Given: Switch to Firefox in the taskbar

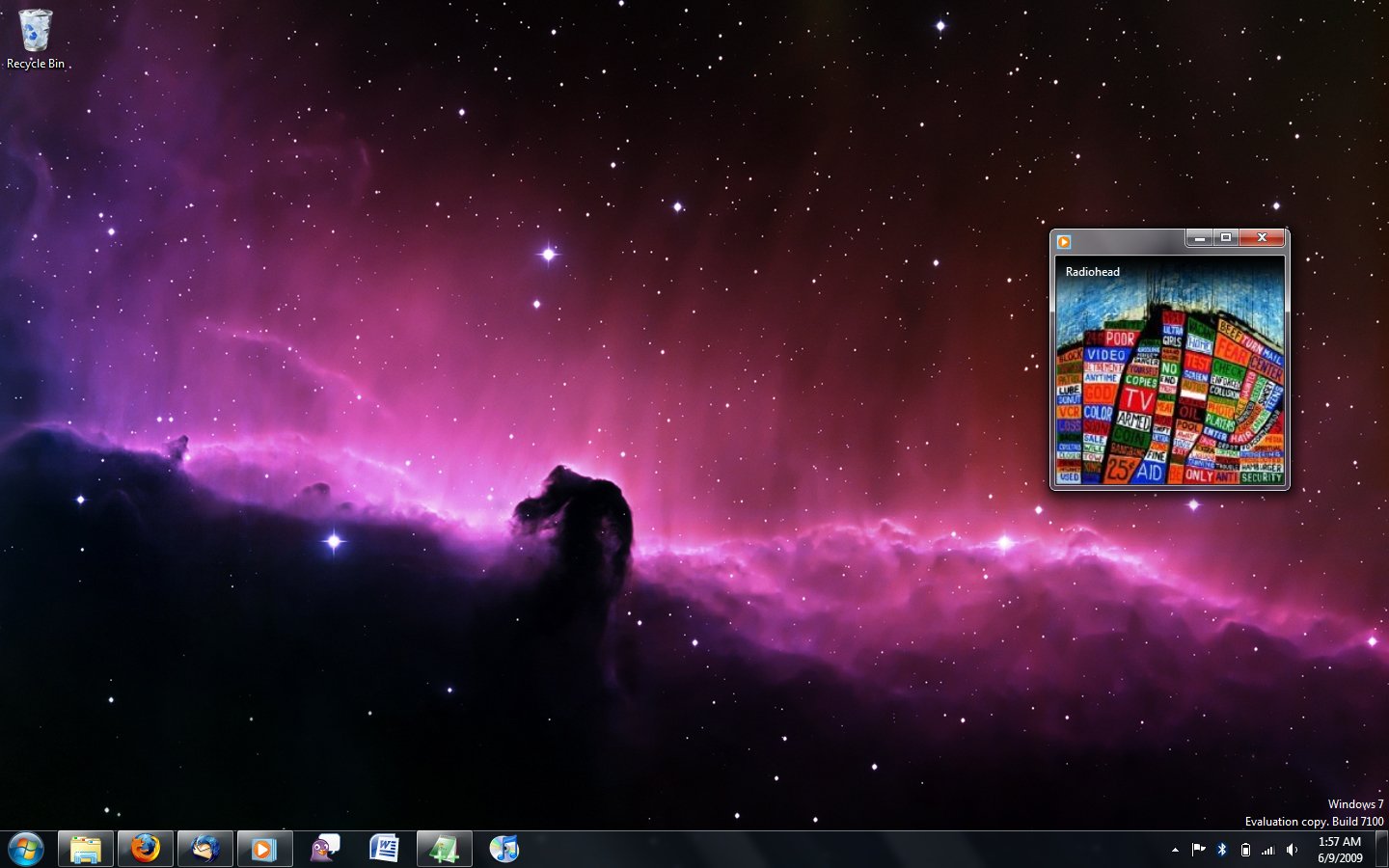Looking at the screenshot, I should (146, 850).
